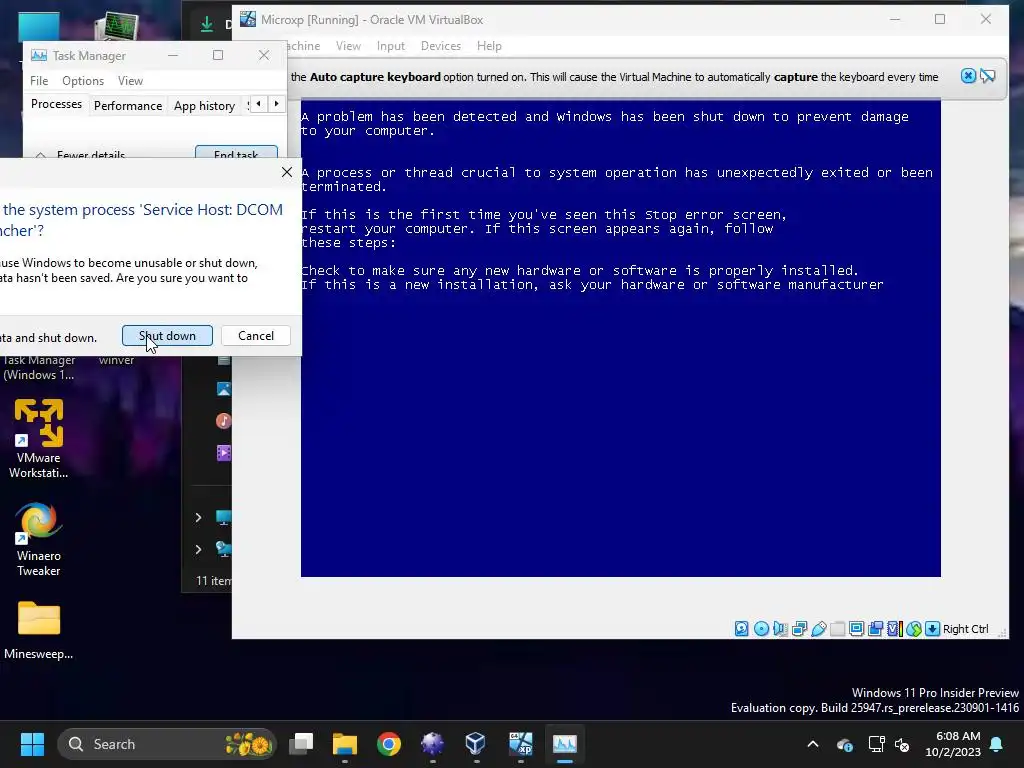Click the network tray icon
This screenshot has width=1024, height=768.
pos(876,744)
